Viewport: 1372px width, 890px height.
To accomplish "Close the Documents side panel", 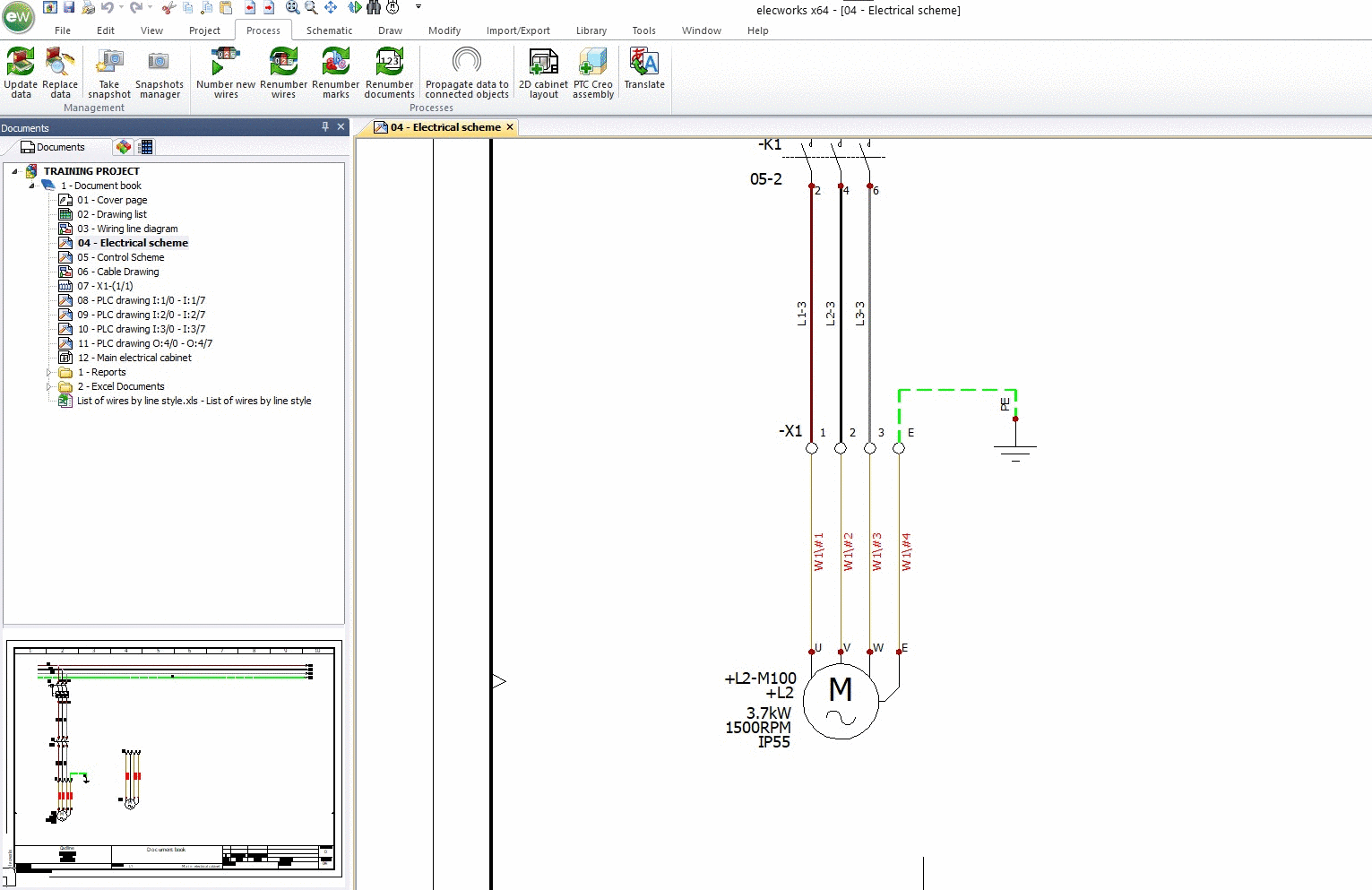I will tap(341, 127).
